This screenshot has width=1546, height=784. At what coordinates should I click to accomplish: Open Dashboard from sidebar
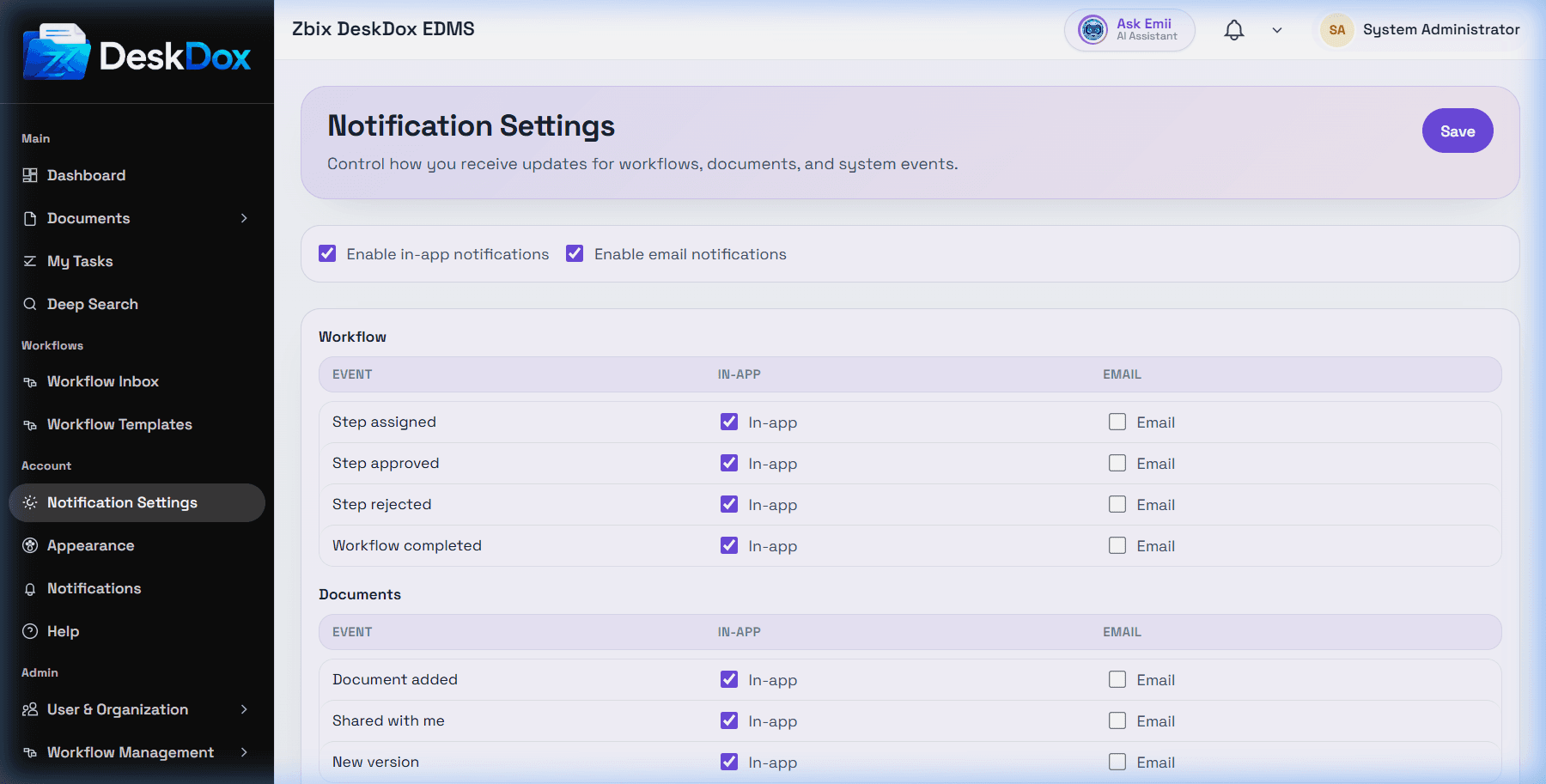click(x=137, y=175)
